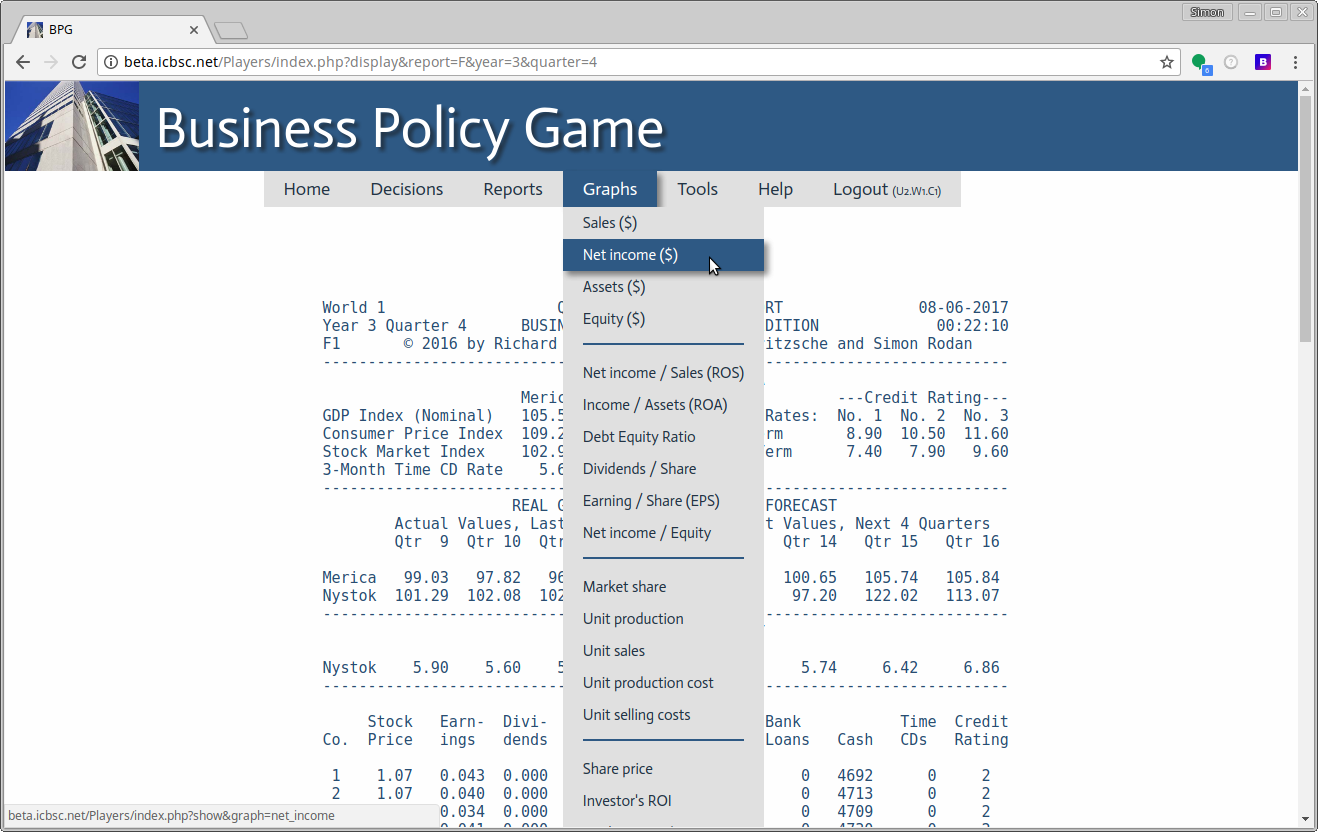Choose Debt Equity Ratio from the Graphs menu
This screenshot has width=1318, height=832.
639,437
